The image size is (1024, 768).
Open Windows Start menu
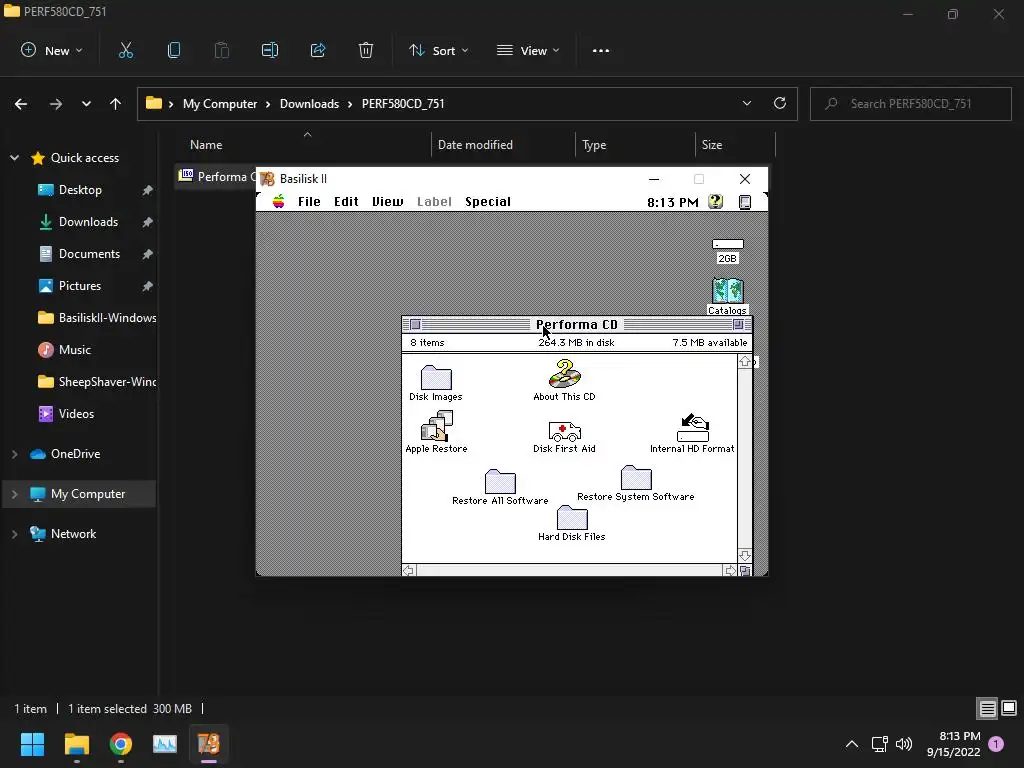[x=32, y=743]
